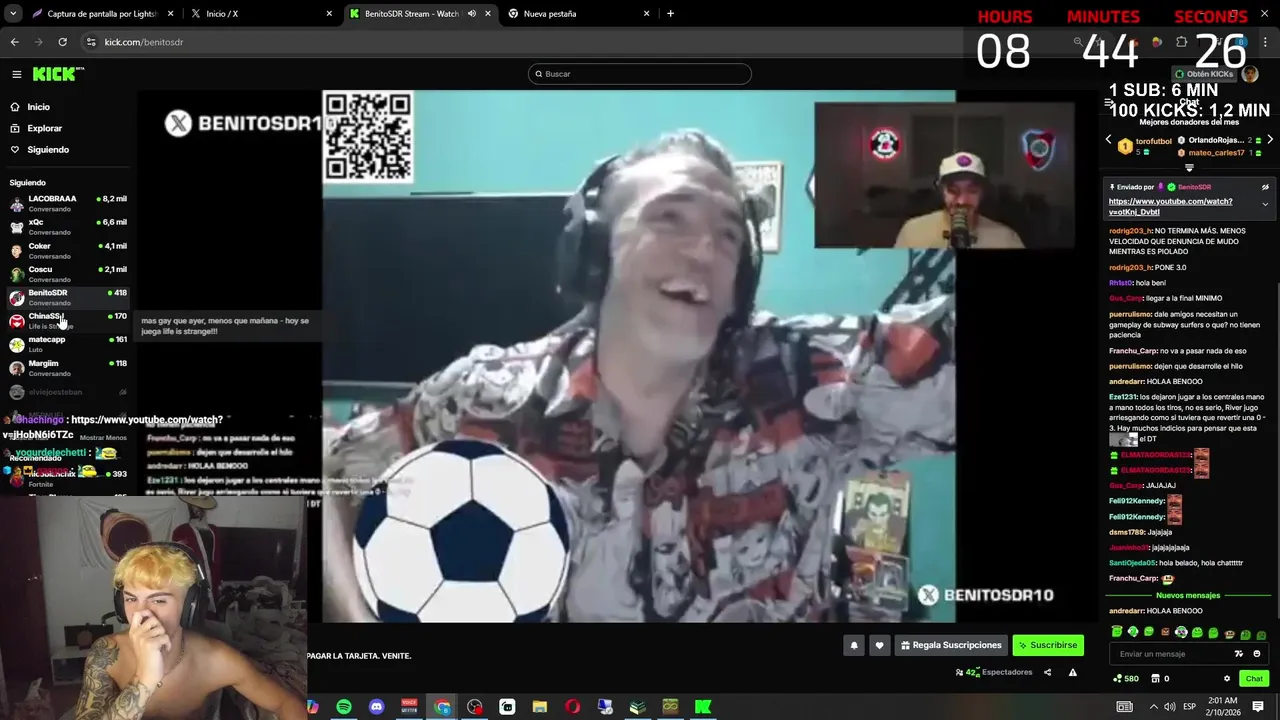Toggle stream notifications bell
The width and height of the screenshot is (1280, 720).
854,646
